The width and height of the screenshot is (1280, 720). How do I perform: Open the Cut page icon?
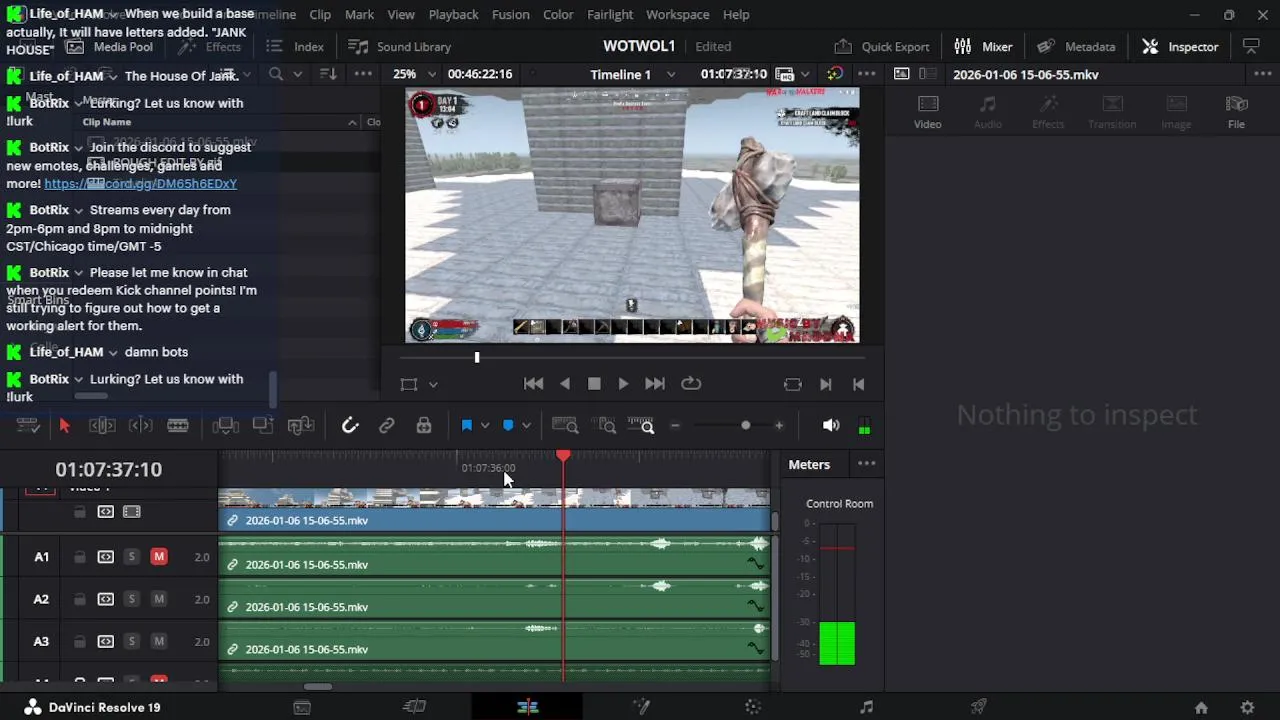(x=414, y=707)
